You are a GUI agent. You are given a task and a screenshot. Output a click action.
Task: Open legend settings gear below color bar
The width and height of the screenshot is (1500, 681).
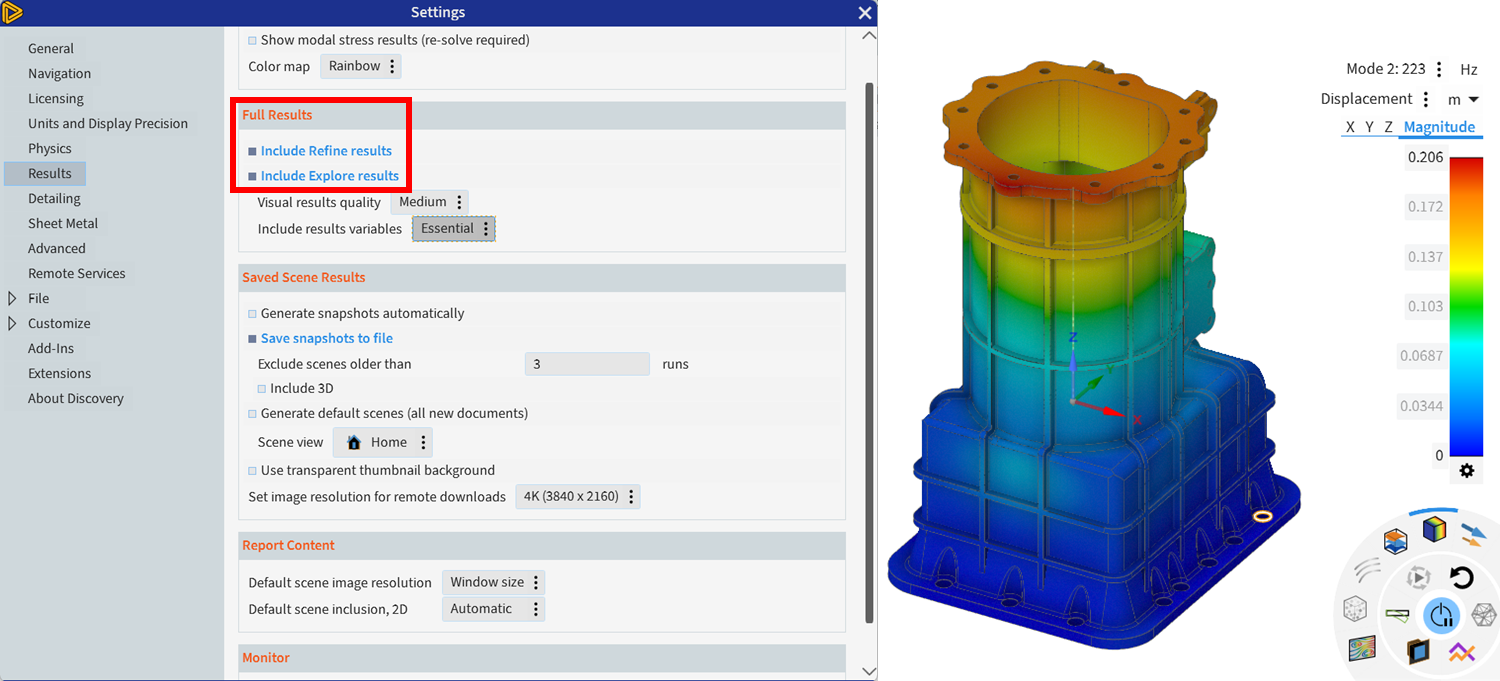pyautogui.click(x=1467, y=470)
